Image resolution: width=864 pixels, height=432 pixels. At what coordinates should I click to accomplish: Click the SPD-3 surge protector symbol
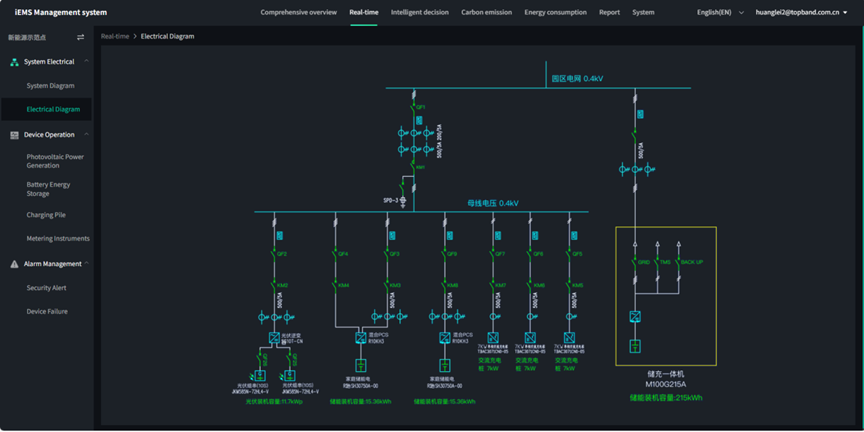(x=403, y=201)
